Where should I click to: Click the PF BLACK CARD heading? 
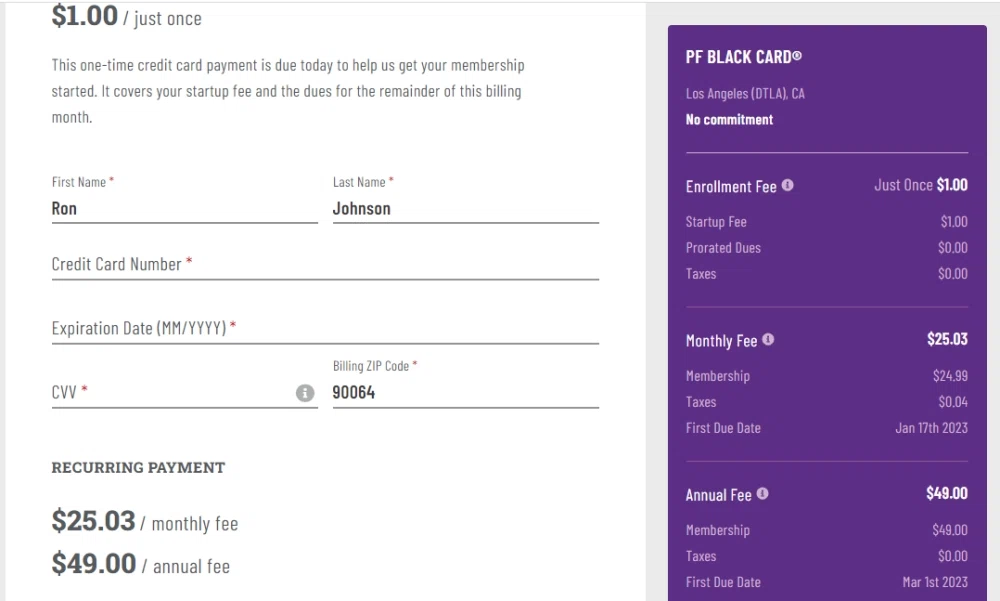tap(745, 58)
